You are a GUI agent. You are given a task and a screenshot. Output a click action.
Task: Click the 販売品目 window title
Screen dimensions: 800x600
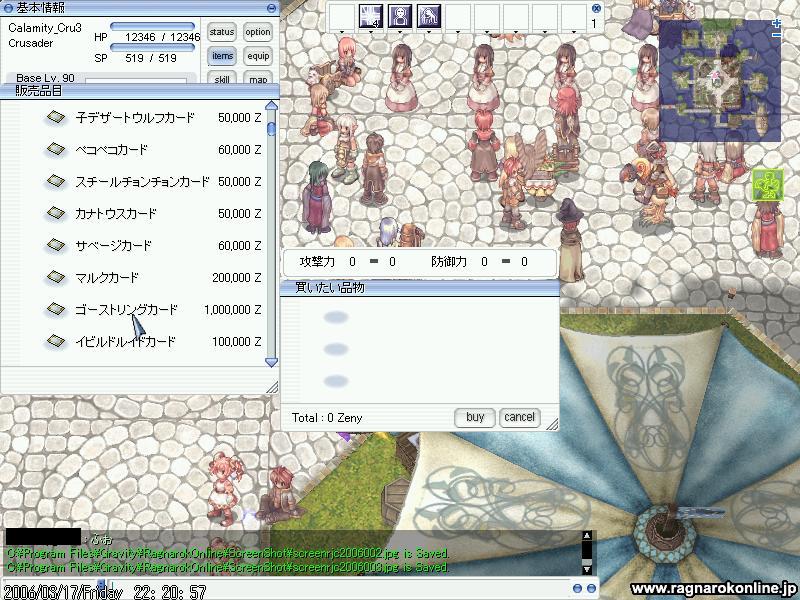click(x=39, y=91)
